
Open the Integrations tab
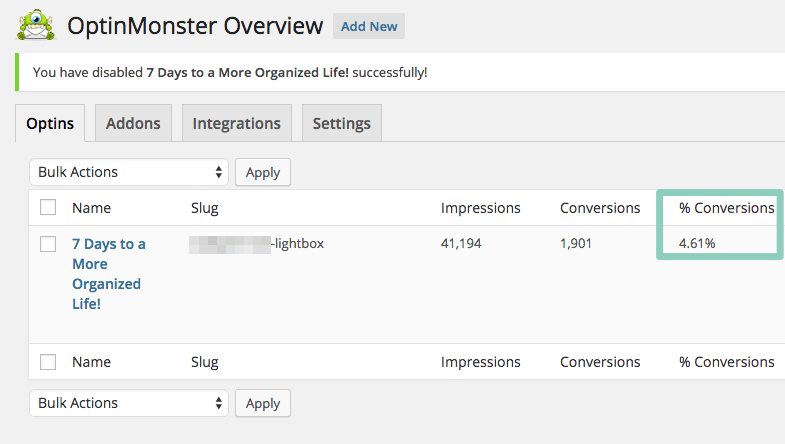[x=237, y=123]
